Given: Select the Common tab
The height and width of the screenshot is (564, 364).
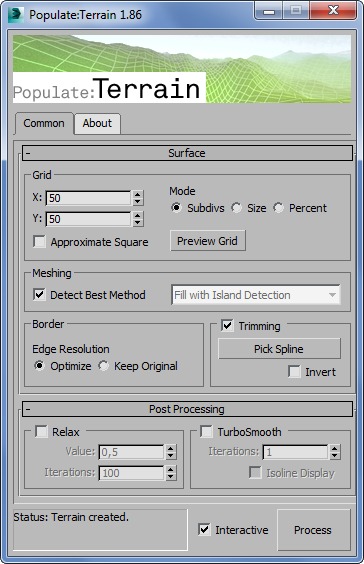Looking at the screenshot, I should click(x=44, y=123).
